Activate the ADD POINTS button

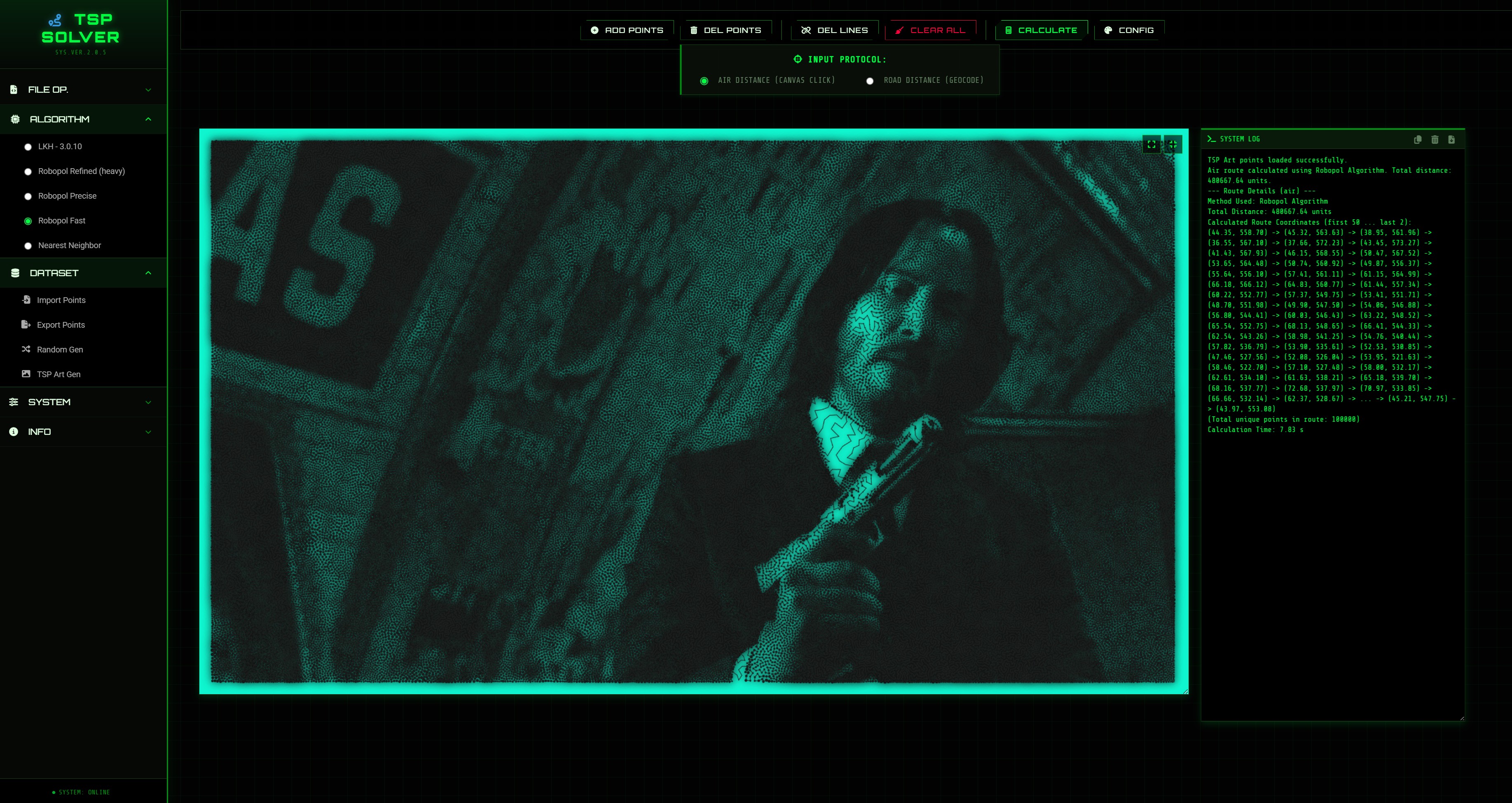click(627, 30)
